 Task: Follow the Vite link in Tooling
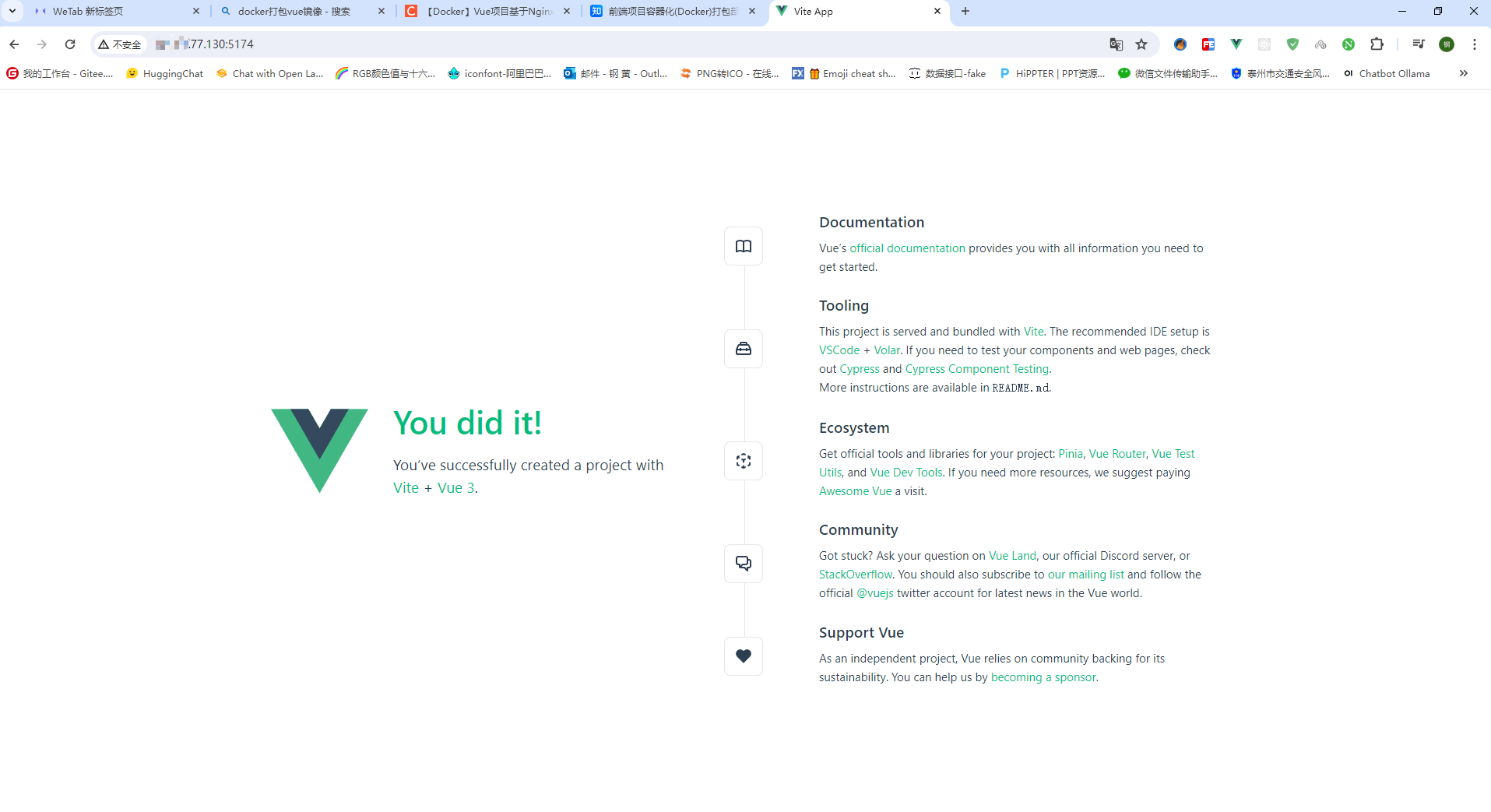click(x=1033, y=332)
